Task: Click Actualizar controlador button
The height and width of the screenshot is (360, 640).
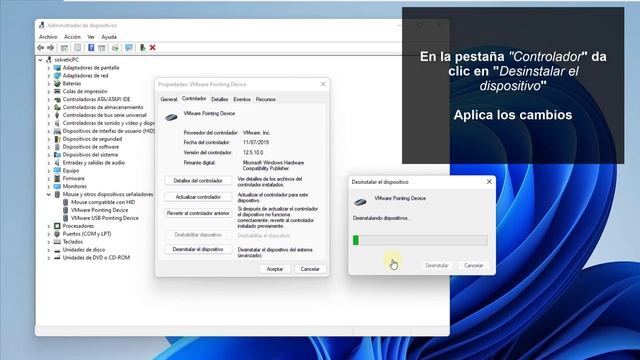Action: (198, 197)
